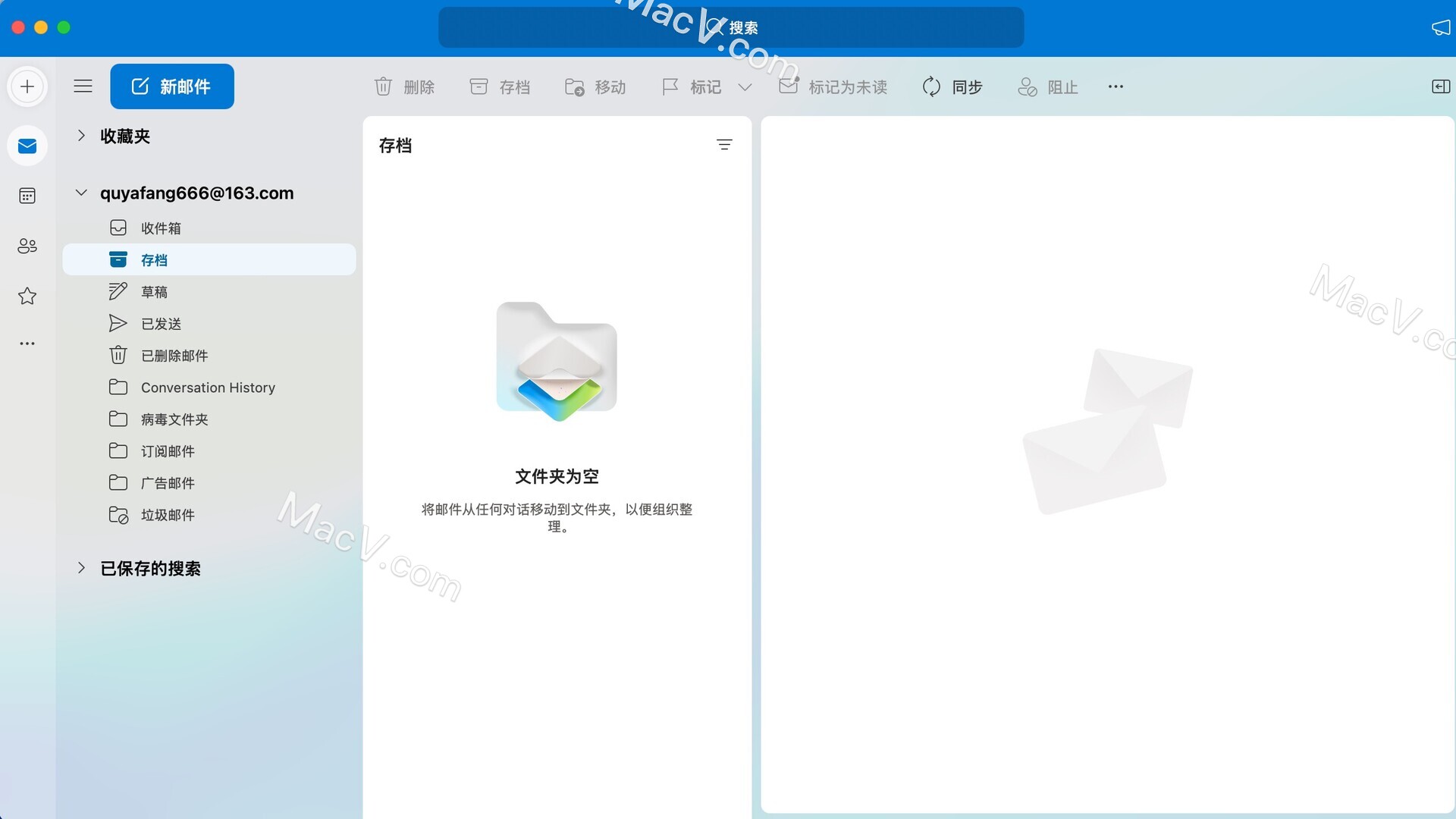Click the Sync icon to refresh mail
The width and height of the screenshot is (1456, 819).
point(931,86)
